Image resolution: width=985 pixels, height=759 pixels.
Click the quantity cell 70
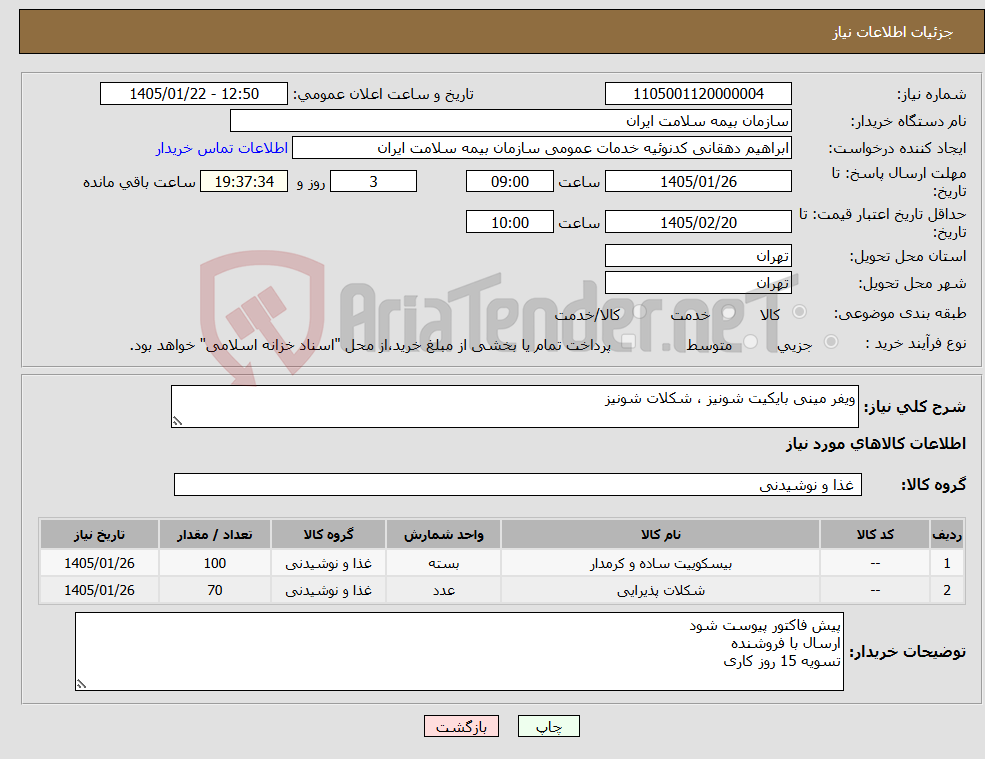[215, 591]
